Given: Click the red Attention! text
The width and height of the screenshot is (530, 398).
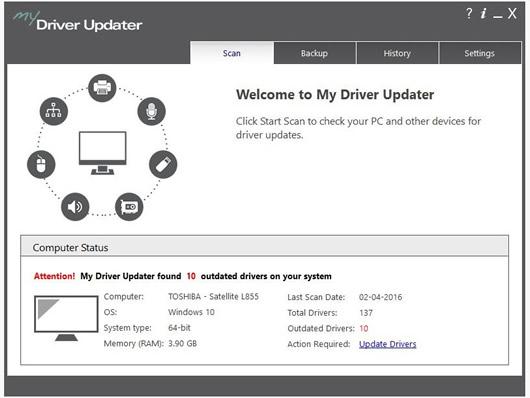Looking at the screenshot, I should click(x=54, y=276).
